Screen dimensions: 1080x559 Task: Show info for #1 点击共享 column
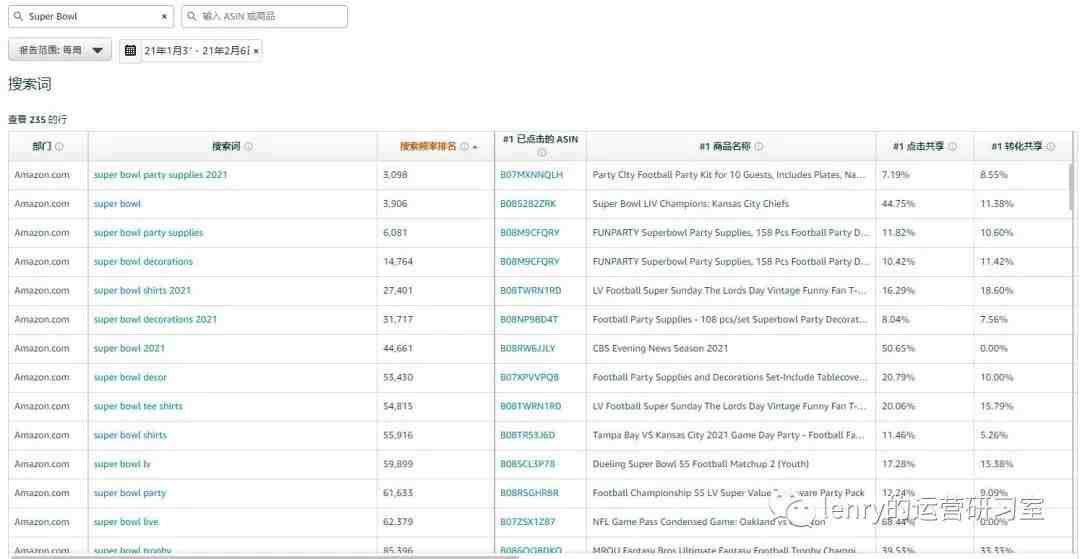(x=952, y=147)
